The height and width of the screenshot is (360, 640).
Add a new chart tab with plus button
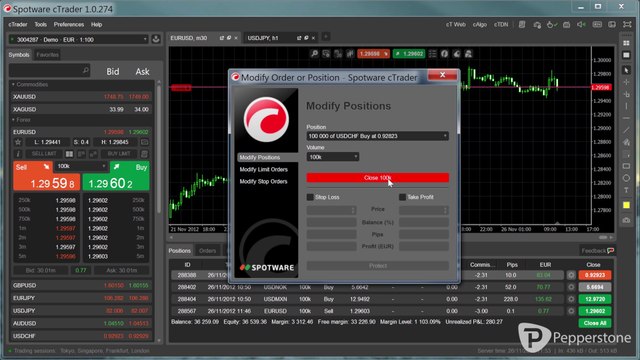(326, 37)
